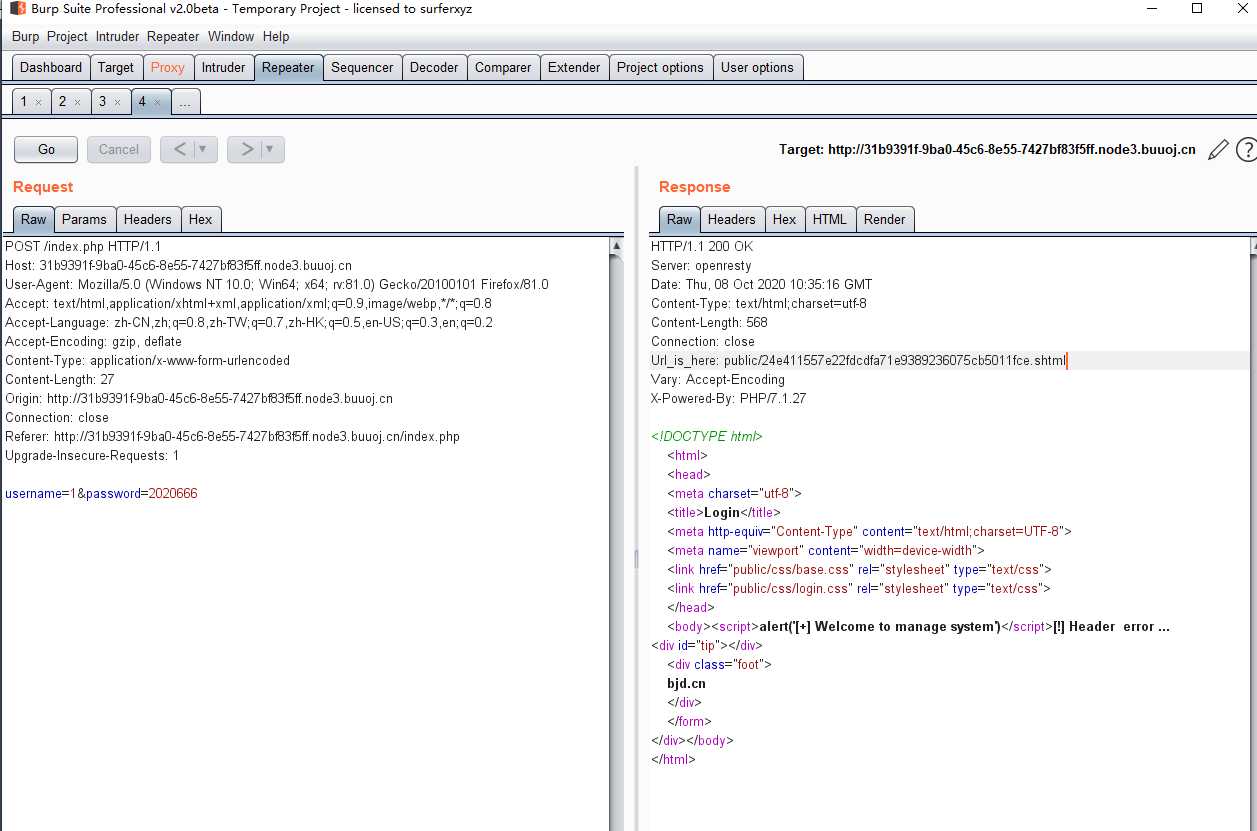Open the forward history dropdown arrow
The image size is (1257, 831).
click(271, 149)
